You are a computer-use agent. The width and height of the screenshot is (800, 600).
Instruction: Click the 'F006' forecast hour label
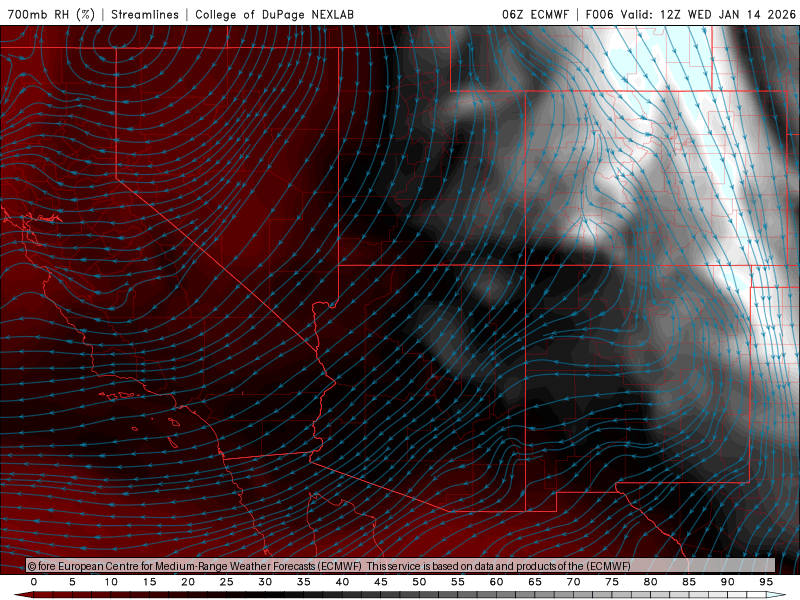(599, 14)
